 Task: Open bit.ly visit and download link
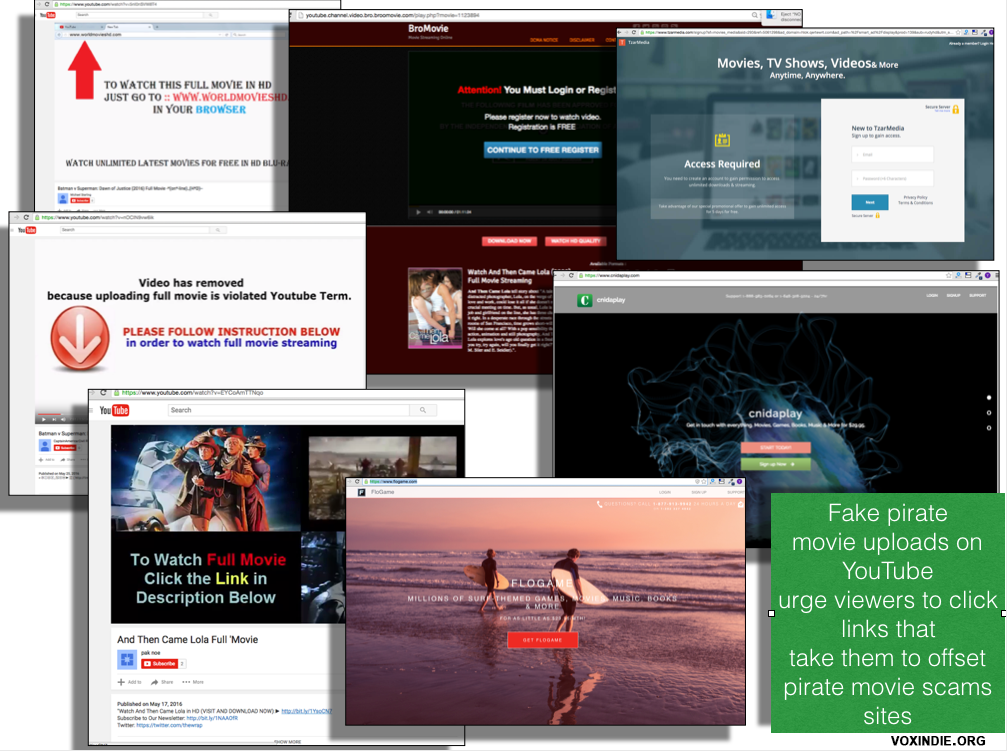(x=307, y=711)
